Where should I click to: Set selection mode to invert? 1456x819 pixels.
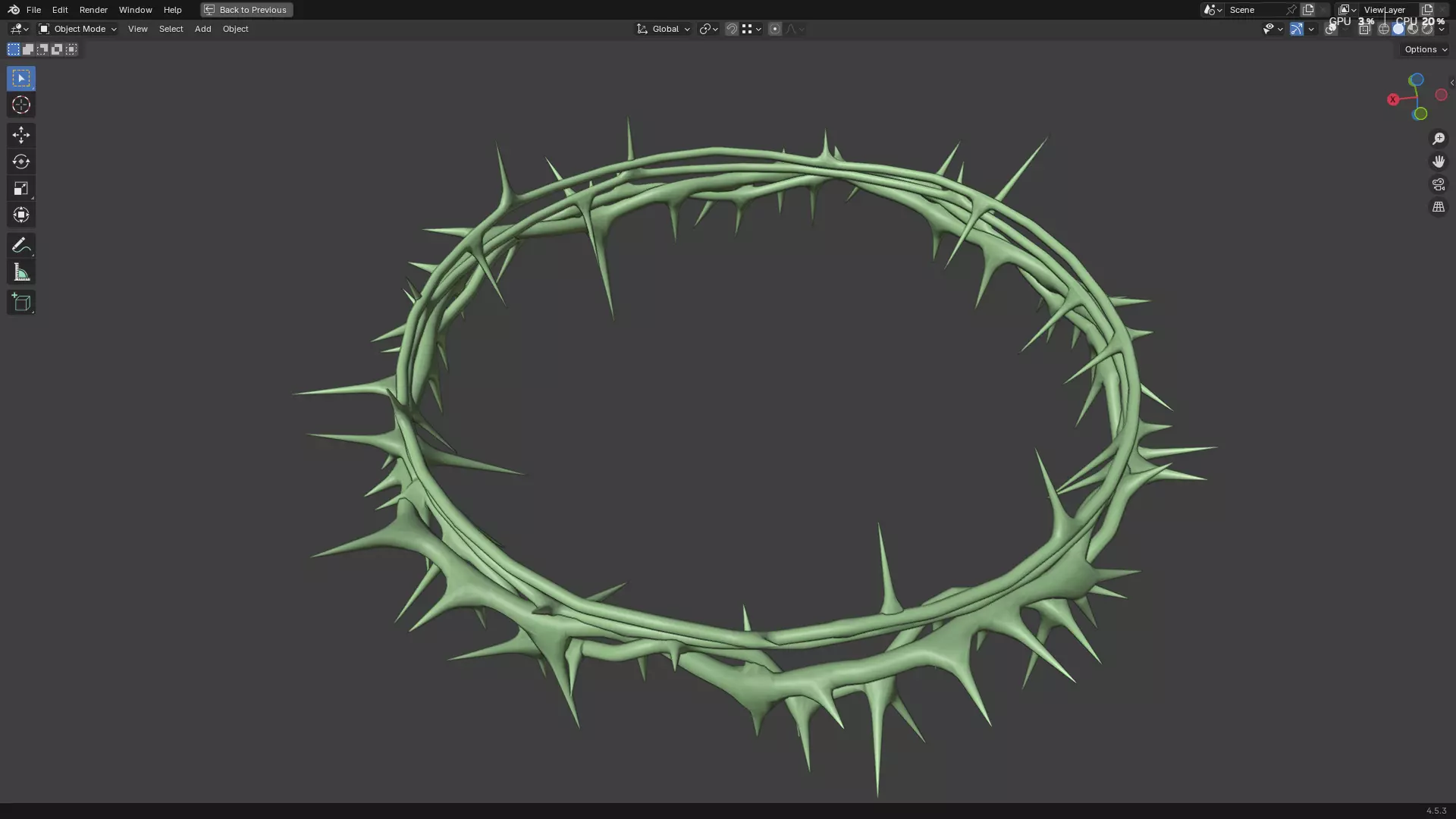pos(57,49)
